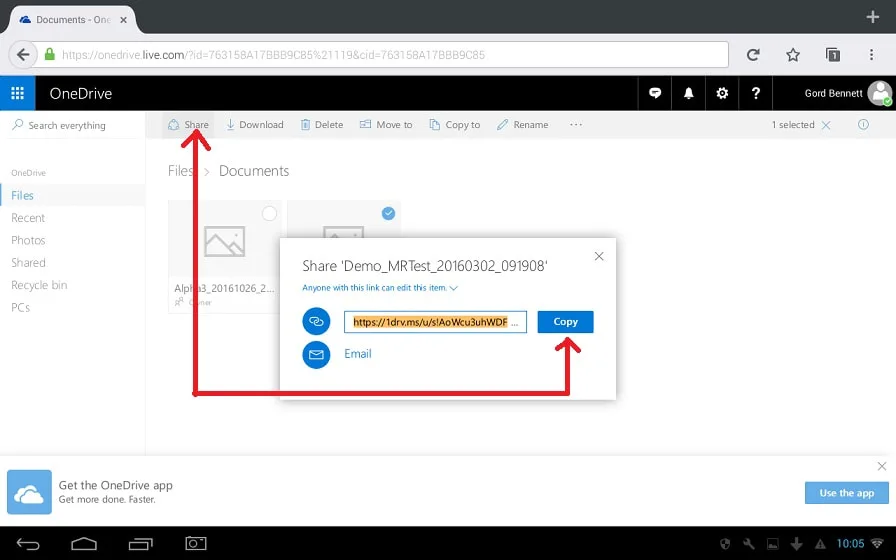
Task: Go to Photos in sidebar
Action: [x=28, y=240]
